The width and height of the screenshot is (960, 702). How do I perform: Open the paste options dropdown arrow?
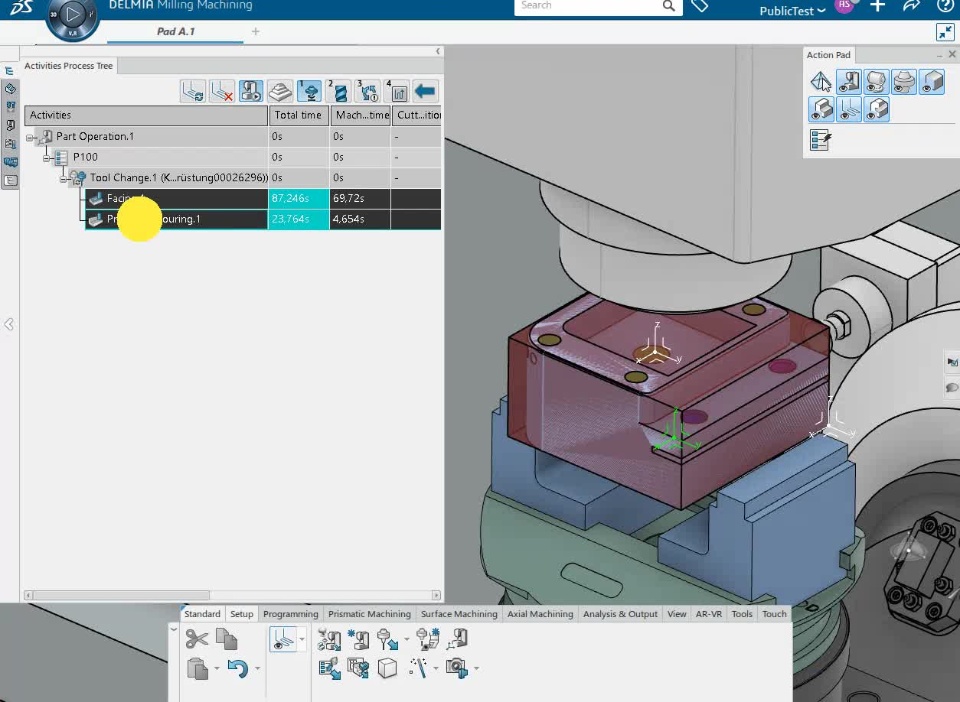216,668
